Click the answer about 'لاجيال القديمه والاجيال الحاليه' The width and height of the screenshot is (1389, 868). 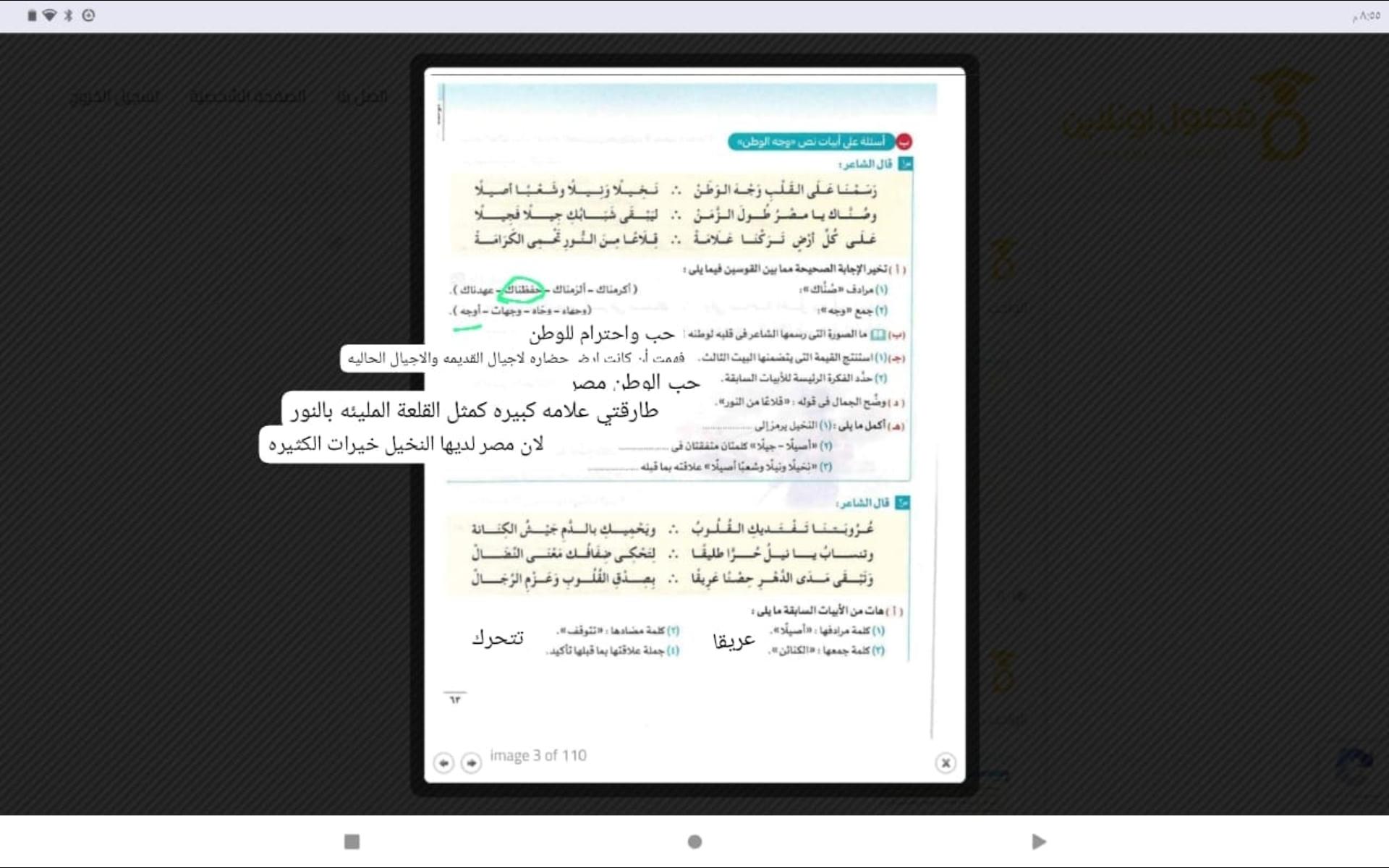[515, 359]
